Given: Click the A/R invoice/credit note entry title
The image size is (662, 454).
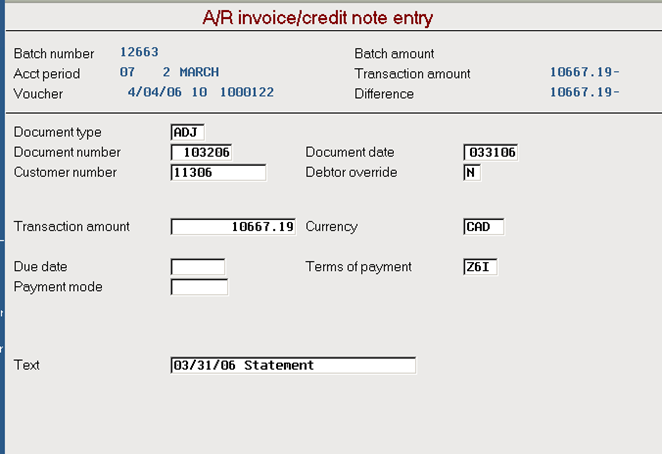Looking at the screenshot, I should [x=317, y=18].
